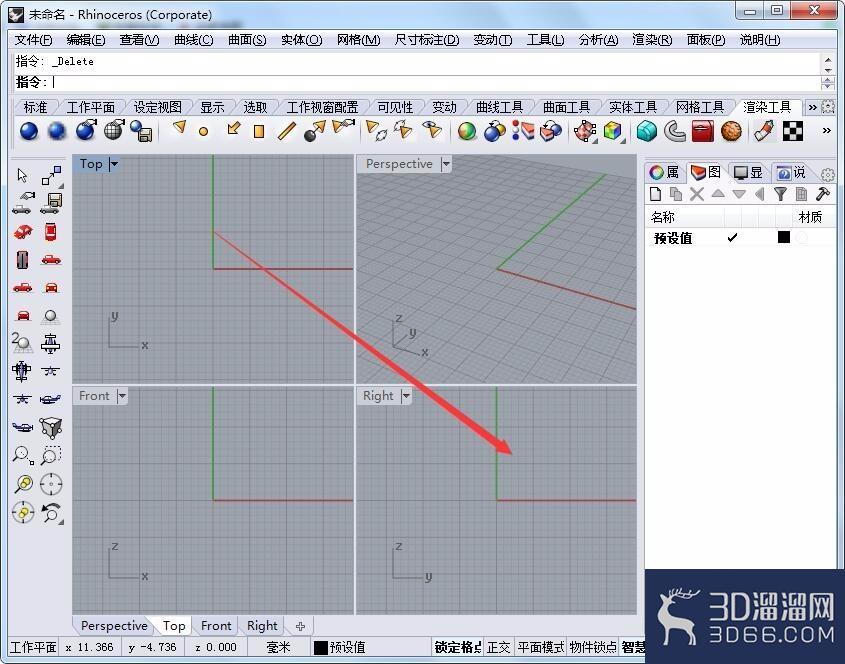Image resolution: width=845 pixels, height=664 pixels.
Task: Click the first blue render sphere icon
Action: pos(29,131)
